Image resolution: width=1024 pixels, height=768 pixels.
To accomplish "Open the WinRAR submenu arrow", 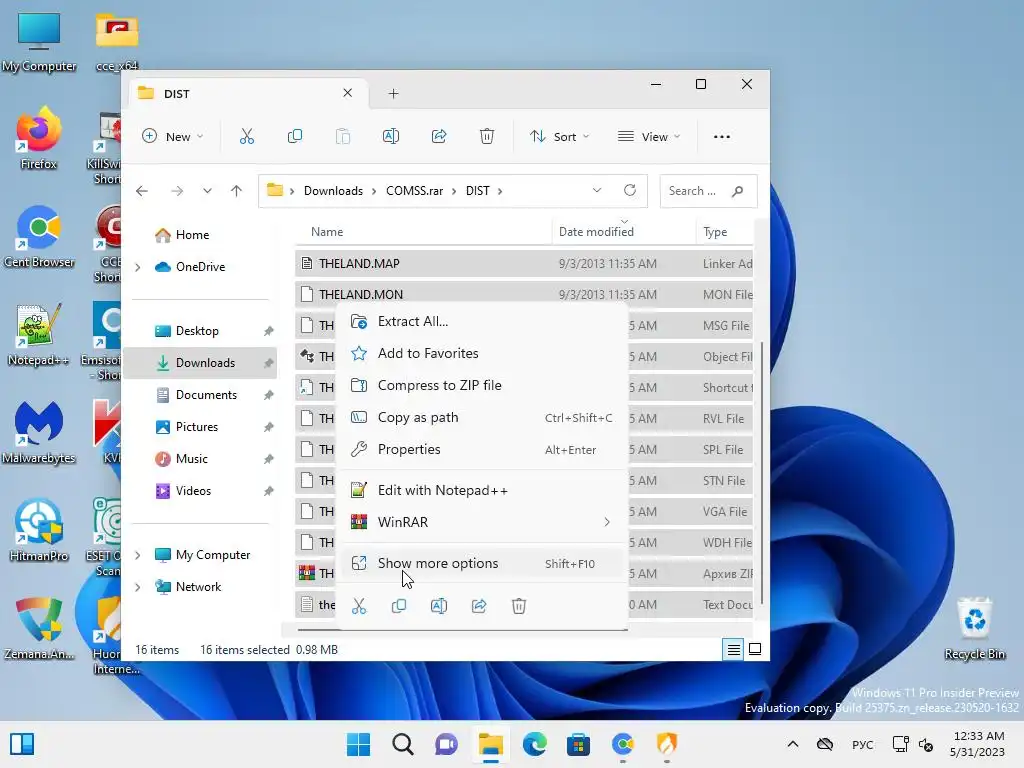I will (607, 522).
